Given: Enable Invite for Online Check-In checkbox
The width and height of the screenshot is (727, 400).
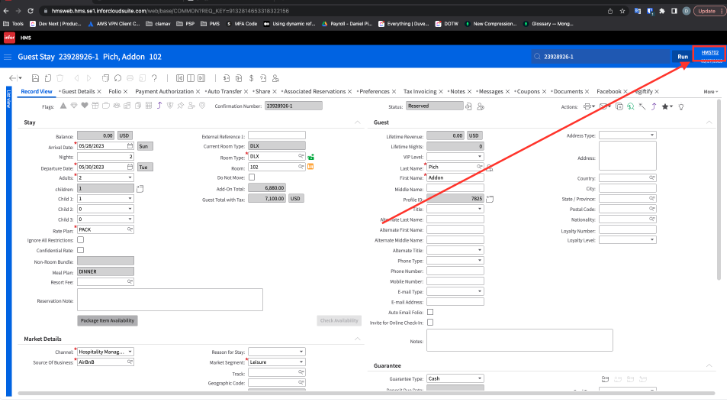Looking at the screenshot, I should tap(430, 323).
